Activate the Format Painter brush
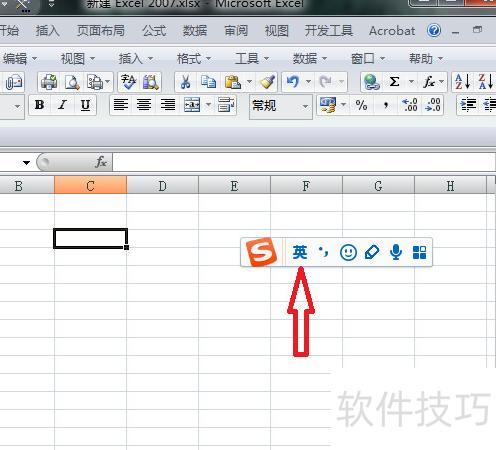This screenshot has height=450, width=496. 267,82
